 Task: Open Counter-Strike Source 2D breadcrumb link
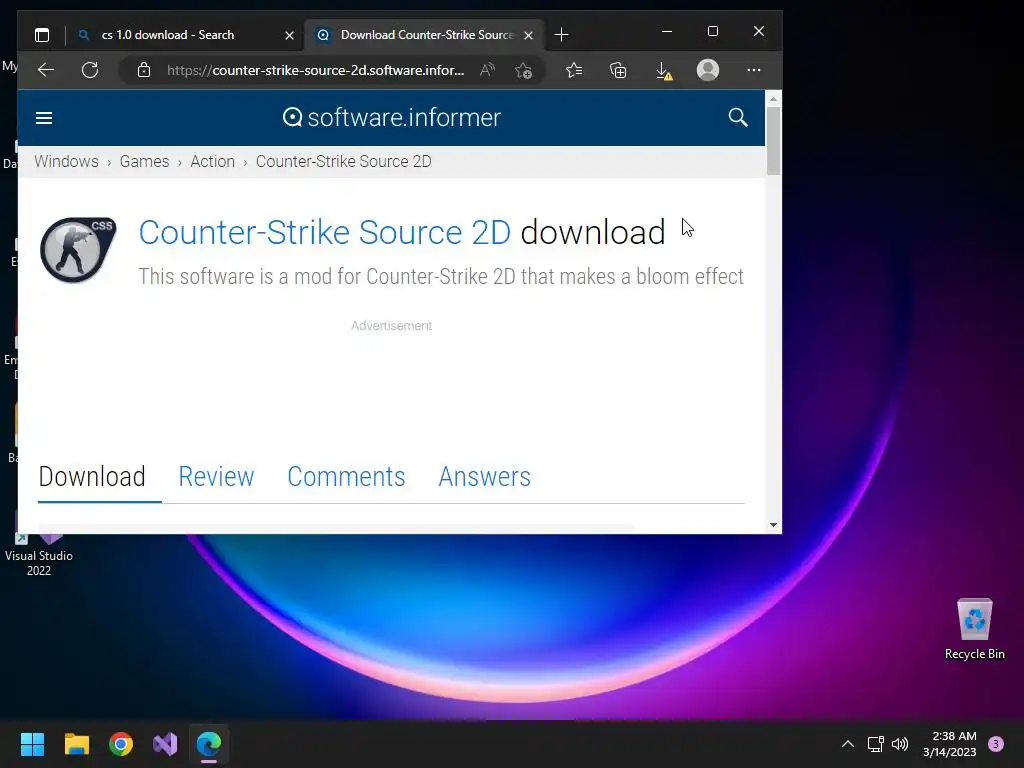344,161
